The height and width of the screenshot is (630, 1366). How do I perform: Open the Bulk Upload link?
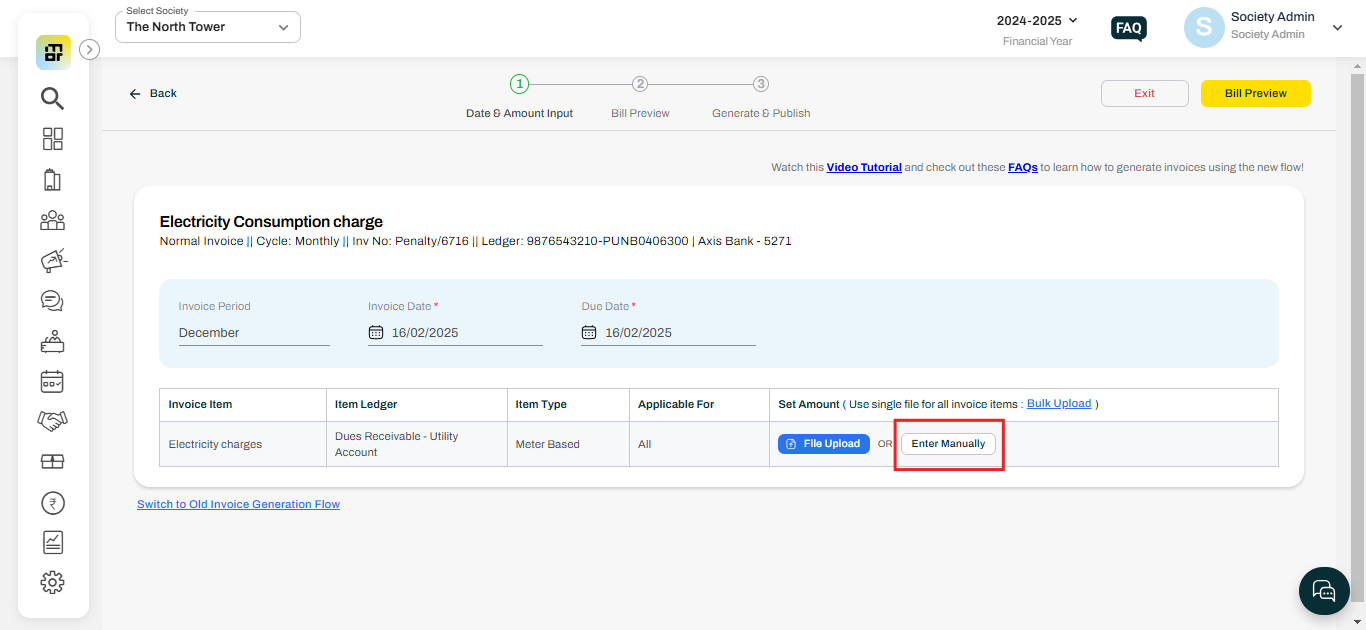(x=1059, y=404)
